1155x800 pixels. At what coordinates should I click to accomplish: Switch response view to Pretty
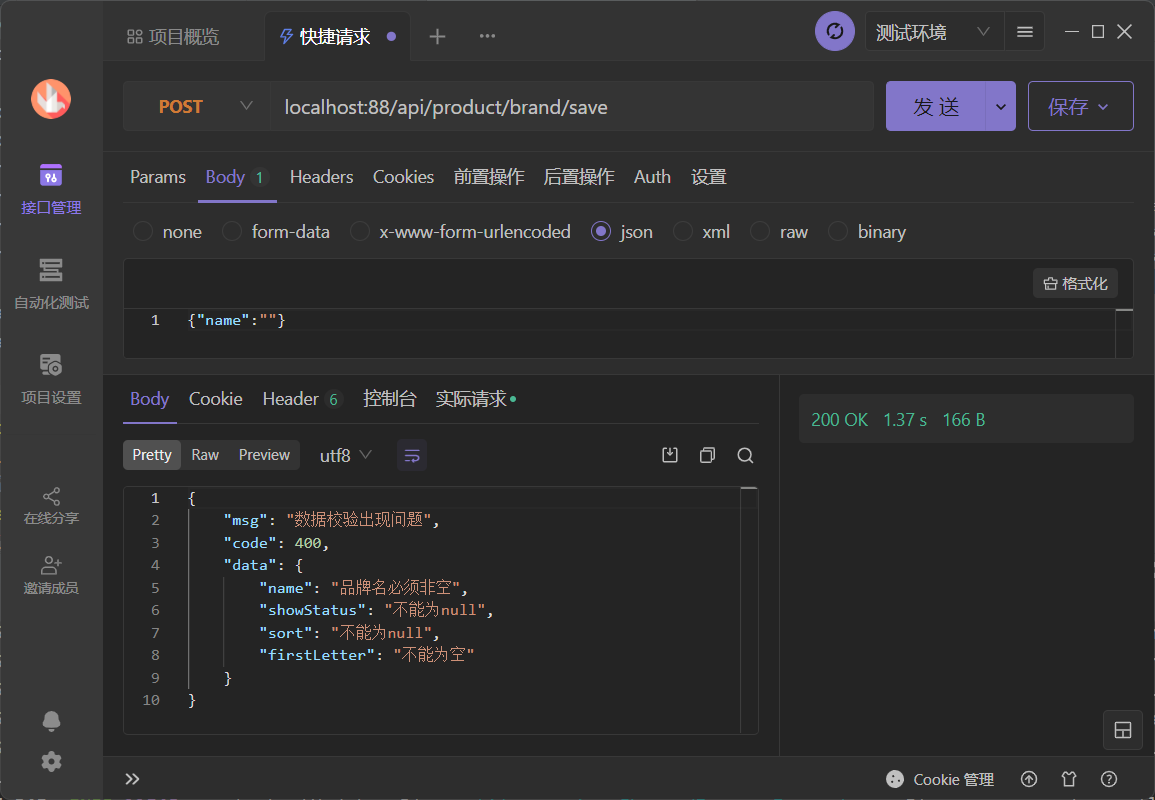click(152, 455)
